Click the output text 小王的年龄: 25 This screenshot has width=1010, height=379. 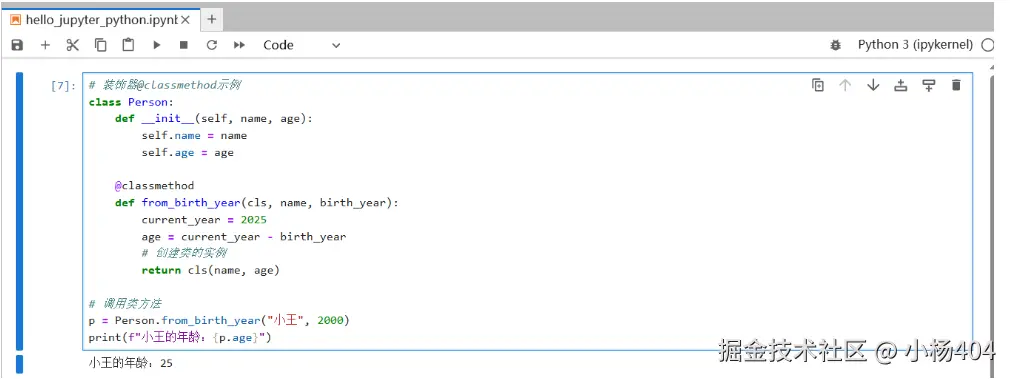click(x=131, y=363)
